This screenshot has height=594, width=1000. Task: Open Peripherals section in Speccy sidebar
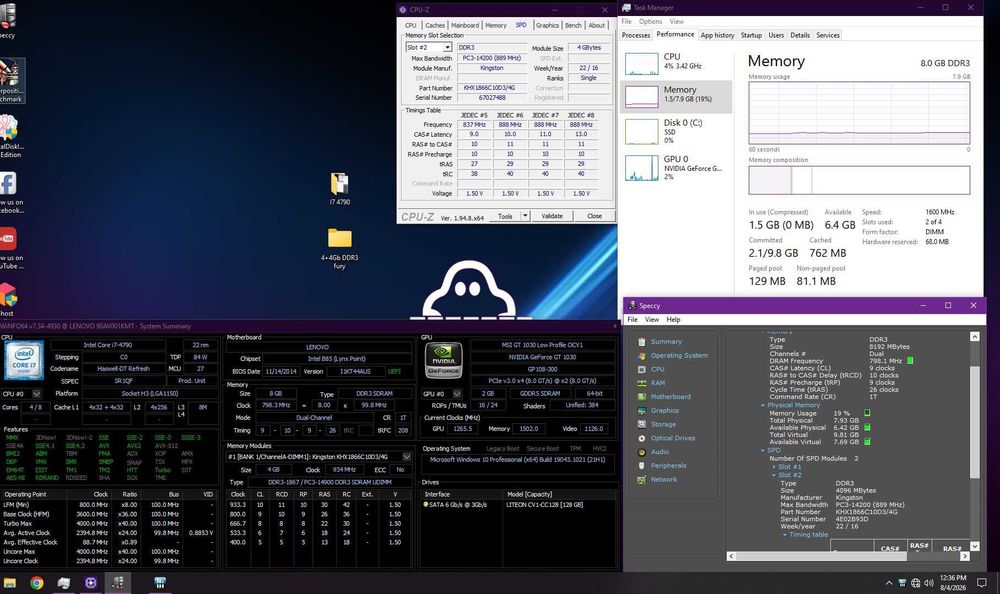click(668, 466)
